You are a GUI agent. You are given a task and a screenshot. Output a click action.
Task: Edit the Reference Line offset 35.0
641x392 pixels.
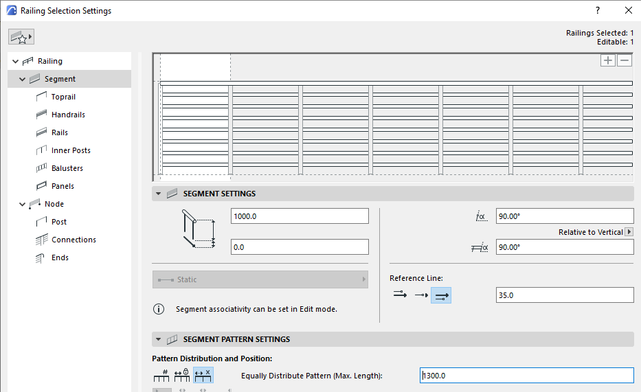(x=565, y=295)
